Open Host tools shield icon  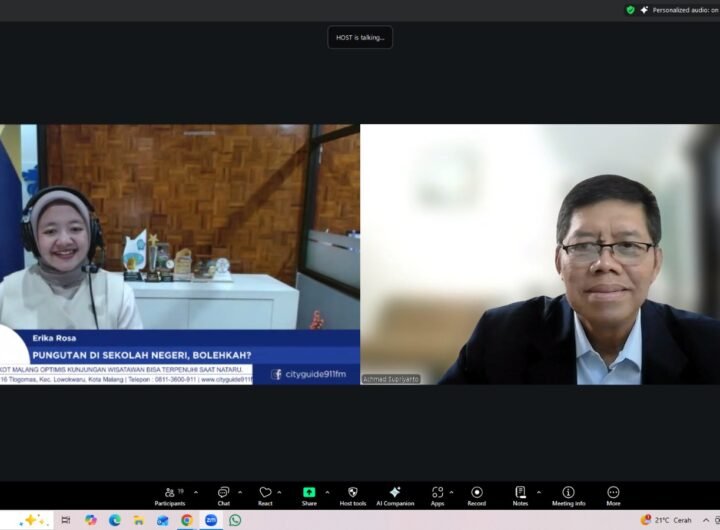point(352,494)
